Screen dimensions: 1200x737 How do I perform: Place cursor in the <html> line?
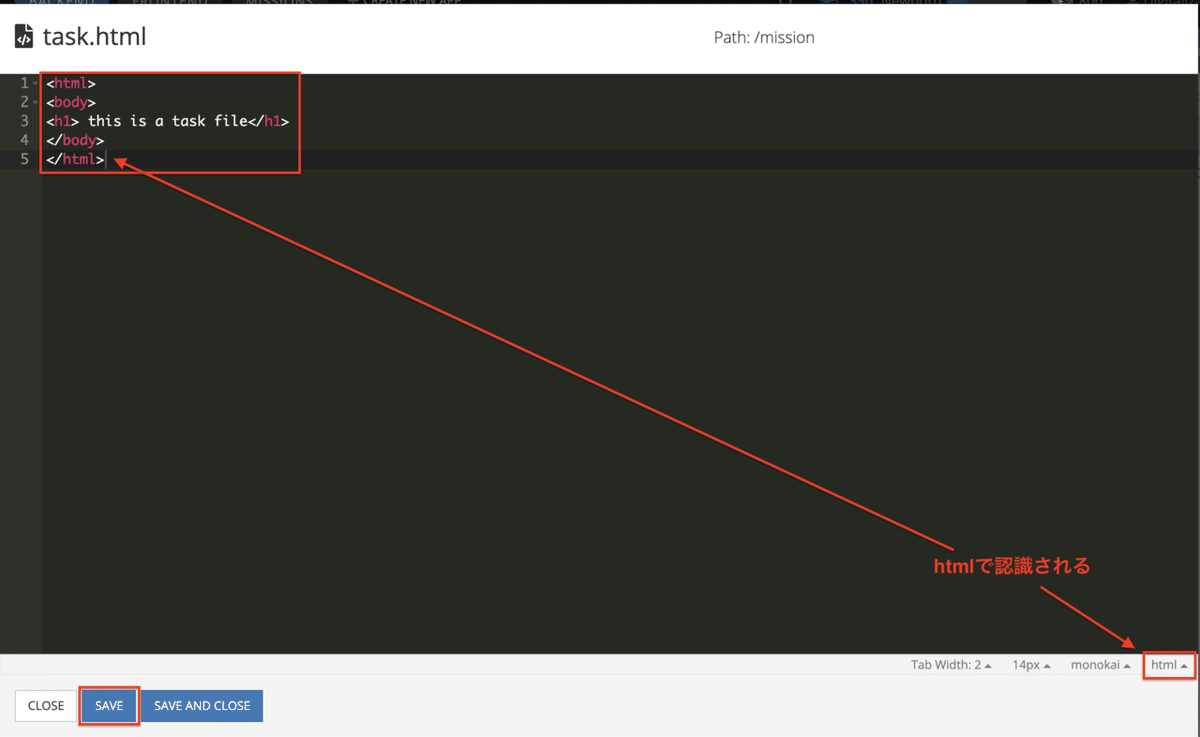[x=71, y=84]
